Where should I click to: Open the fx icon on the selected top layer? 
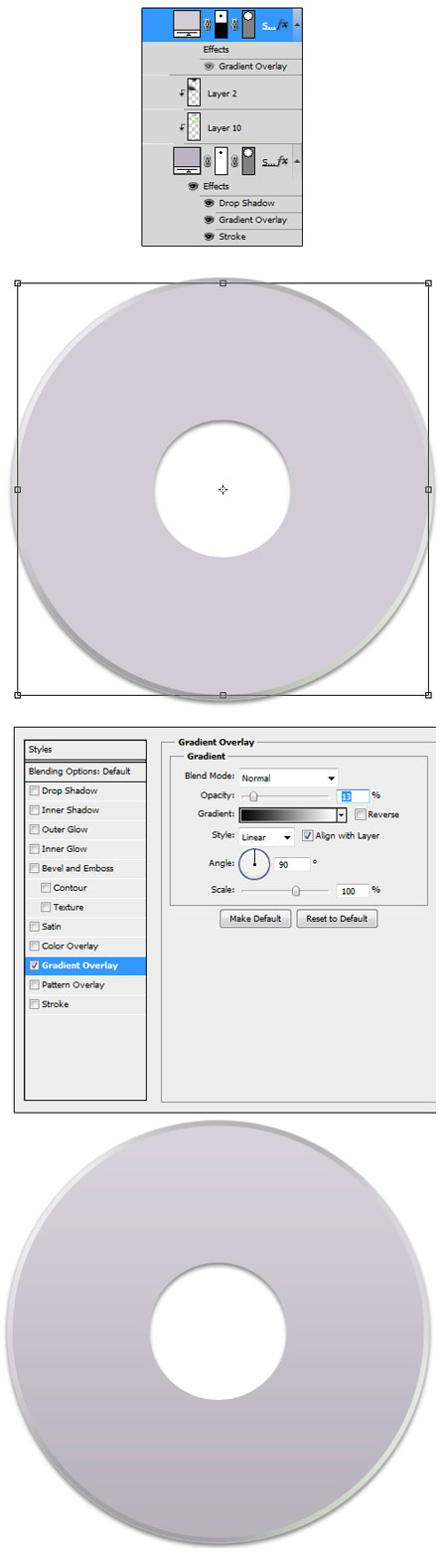coord(283,24)
